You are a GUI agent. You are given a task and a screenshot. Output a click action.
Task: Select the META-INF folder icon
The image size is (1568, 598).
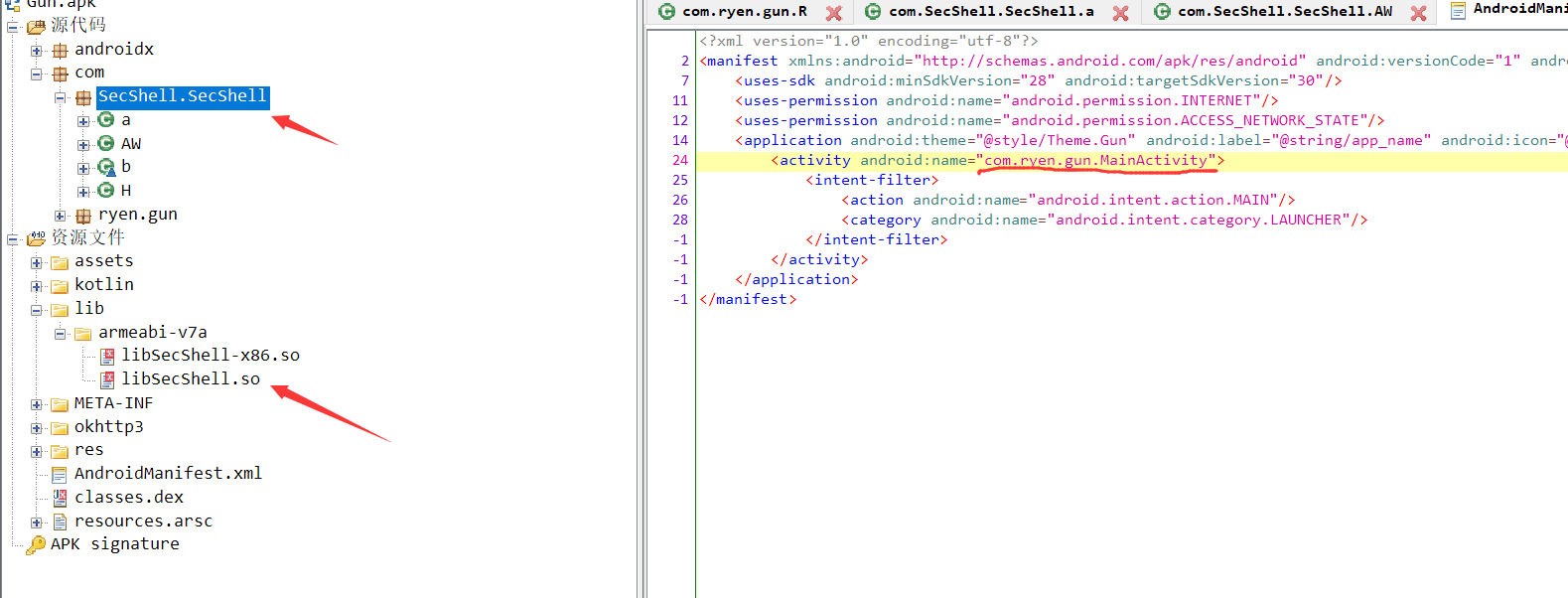tap(60, 404)
